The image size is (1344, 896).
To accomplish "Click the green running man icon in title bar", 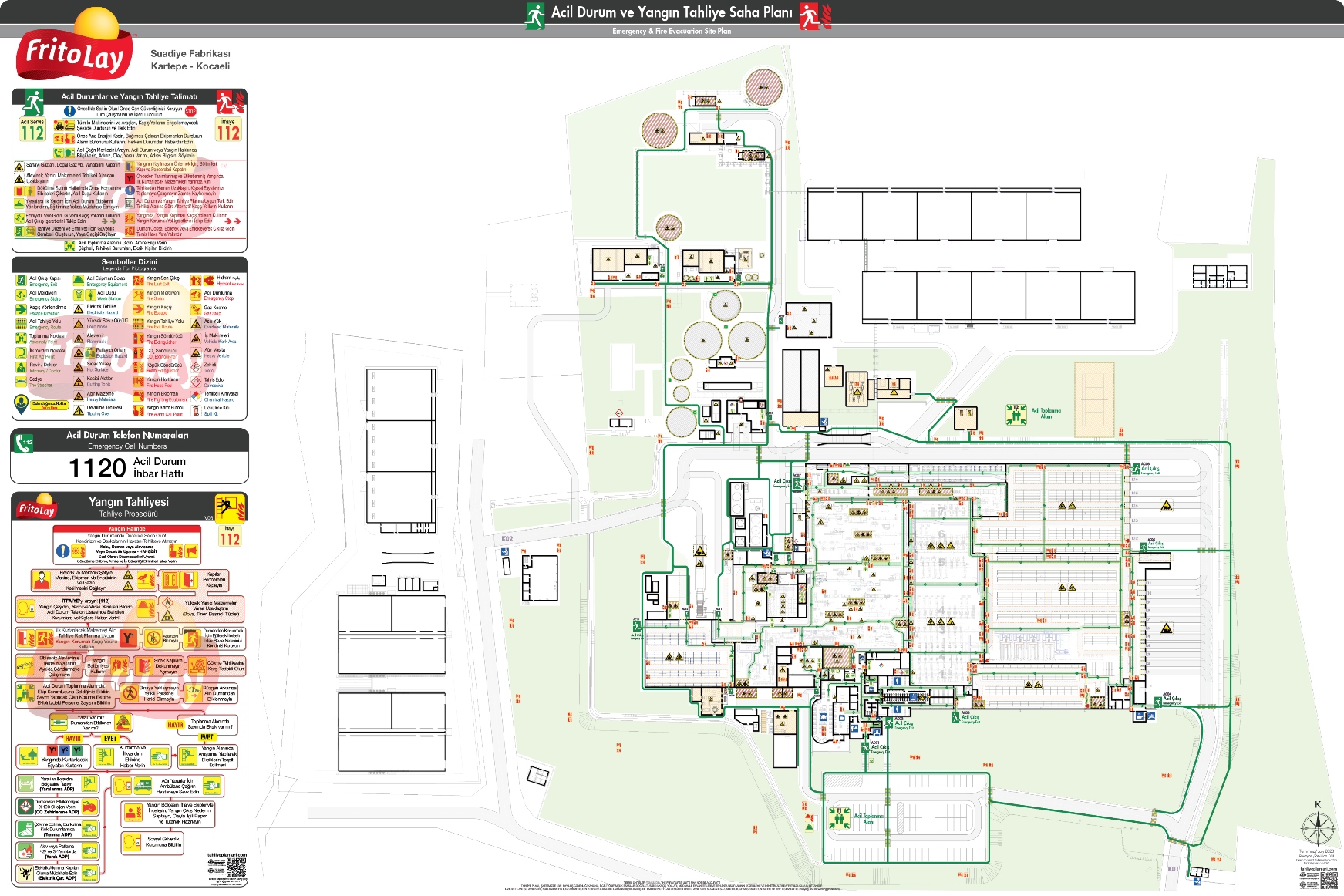I will point(534,15).
